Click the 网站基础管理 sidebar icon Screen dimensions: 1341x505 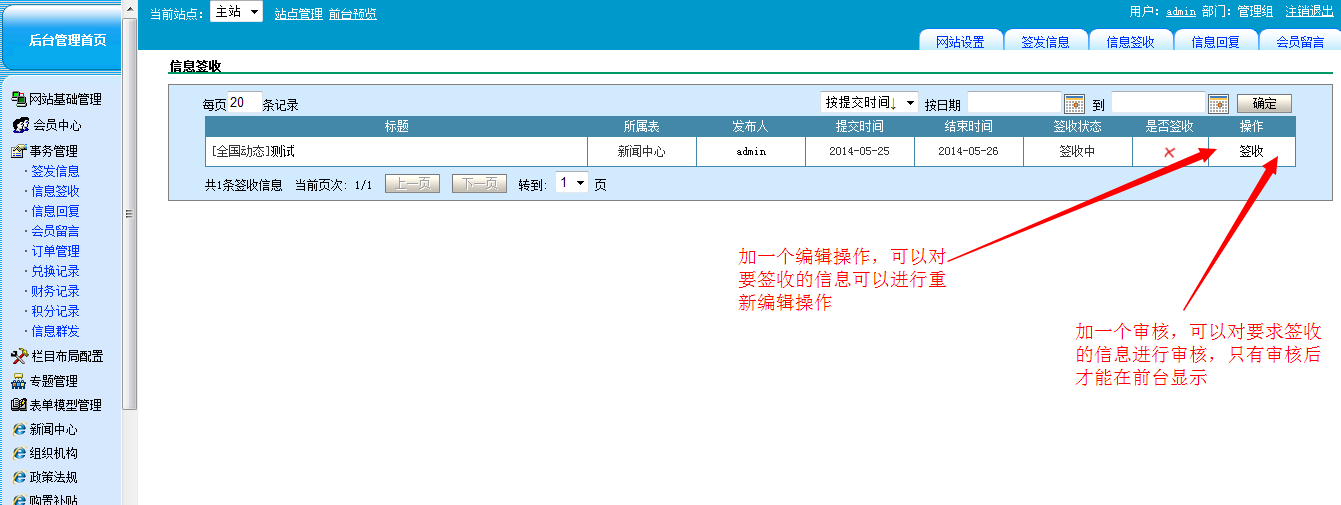pyautogui.click(x=18, y=99)
